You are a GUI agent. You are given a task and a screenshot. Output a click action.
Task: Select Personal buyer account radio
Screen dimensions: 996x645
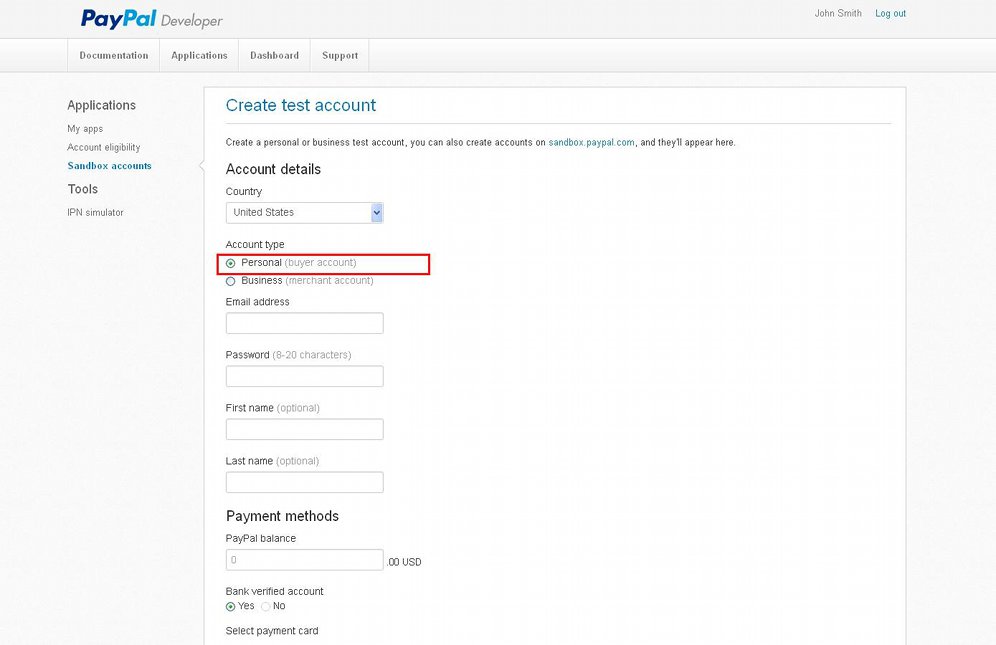231,263
